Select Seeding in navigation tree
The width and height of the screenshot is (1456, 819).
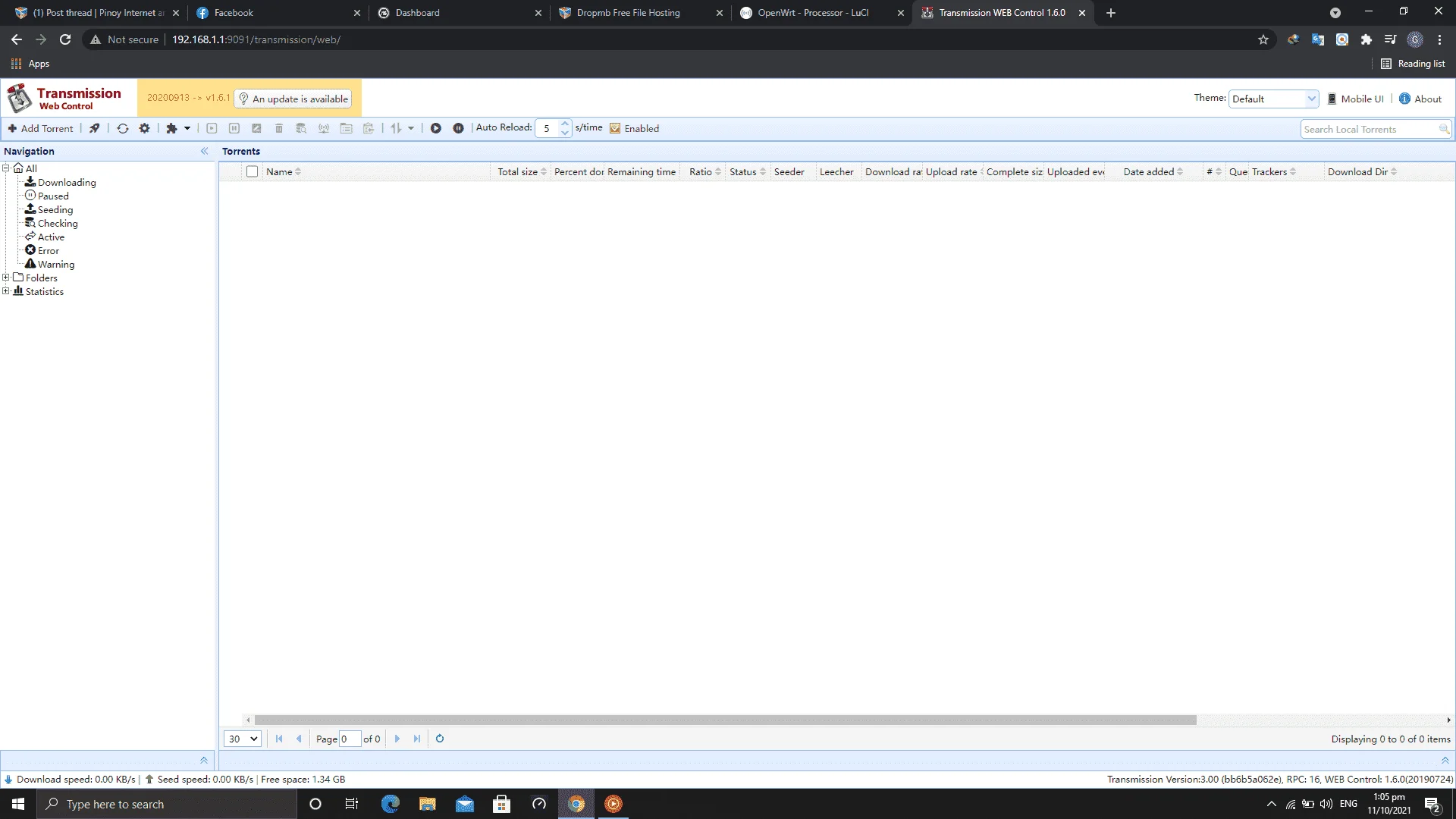[55, 209]
